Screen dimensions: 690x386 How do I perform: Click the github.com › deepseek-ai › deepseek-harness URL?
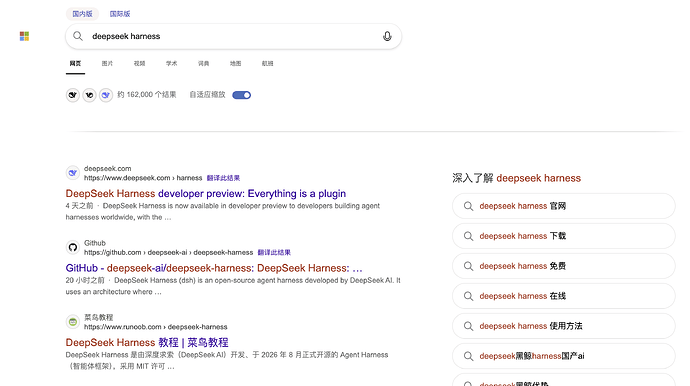coord(169,252)
